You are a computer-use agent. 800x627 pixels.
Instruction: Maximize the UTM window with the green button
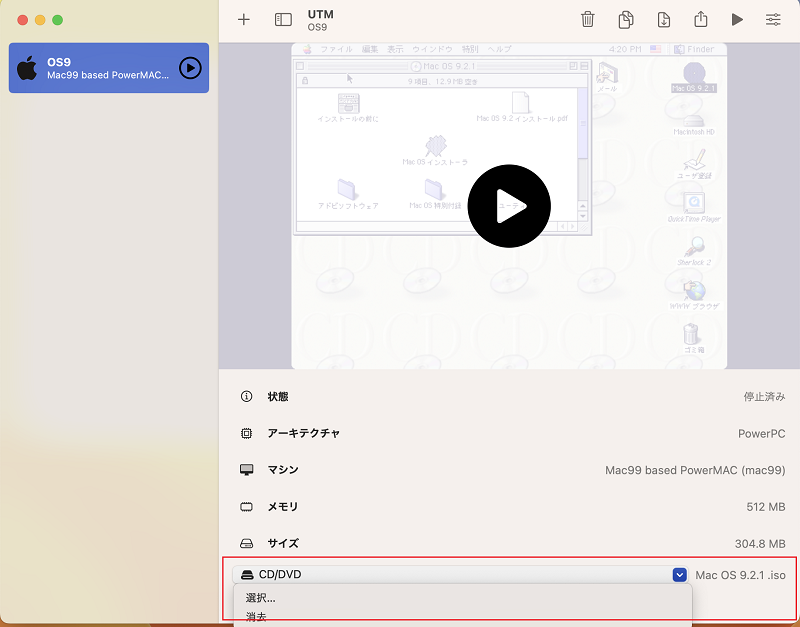click(58, 20)
